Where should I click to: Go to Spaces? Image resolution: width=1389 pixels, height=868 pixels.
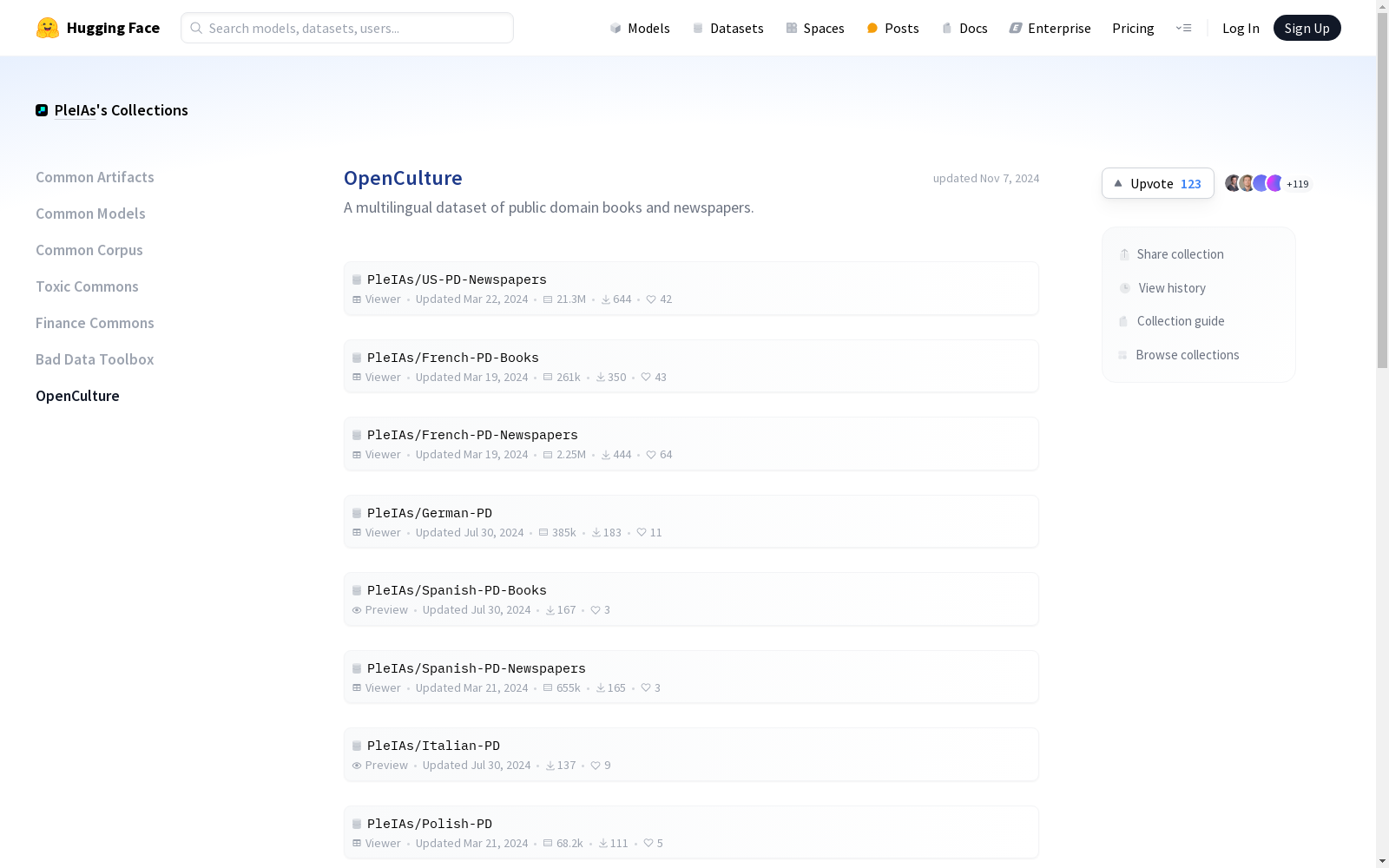pos(815,28)
